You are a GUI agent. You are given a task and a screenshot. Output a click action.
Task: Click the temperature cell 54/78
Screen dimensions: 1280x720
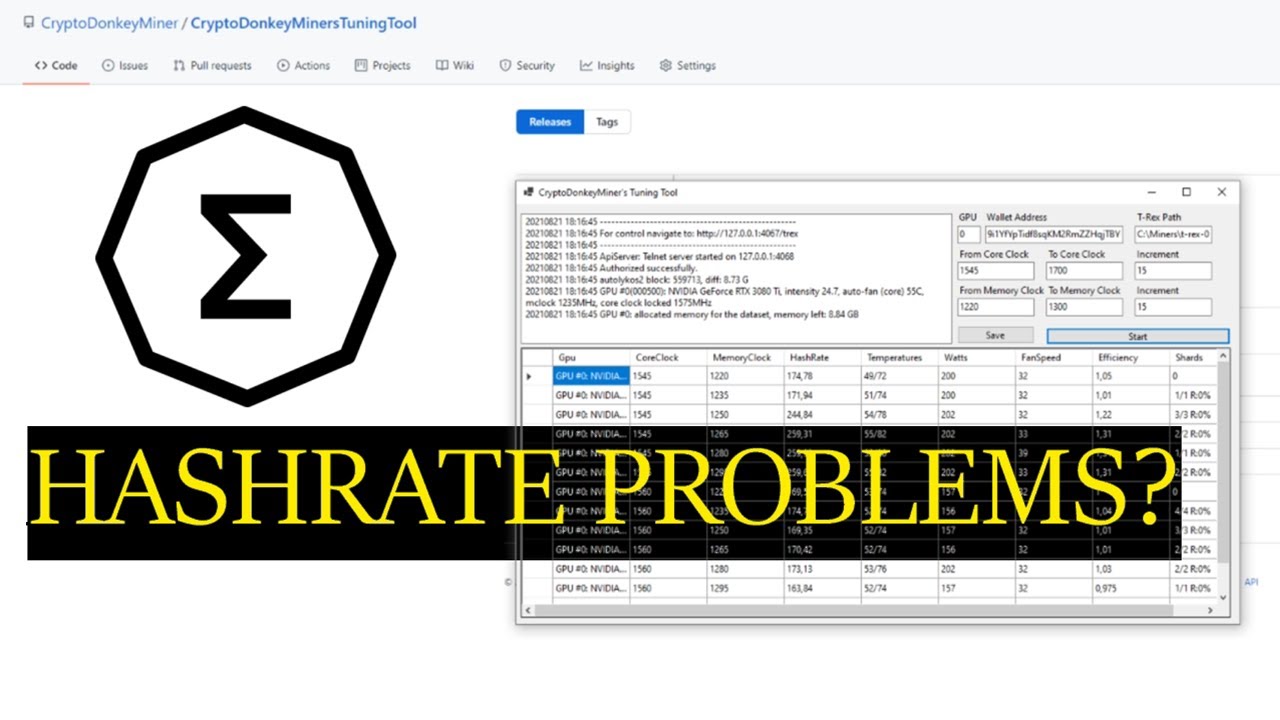click(899, 415)
